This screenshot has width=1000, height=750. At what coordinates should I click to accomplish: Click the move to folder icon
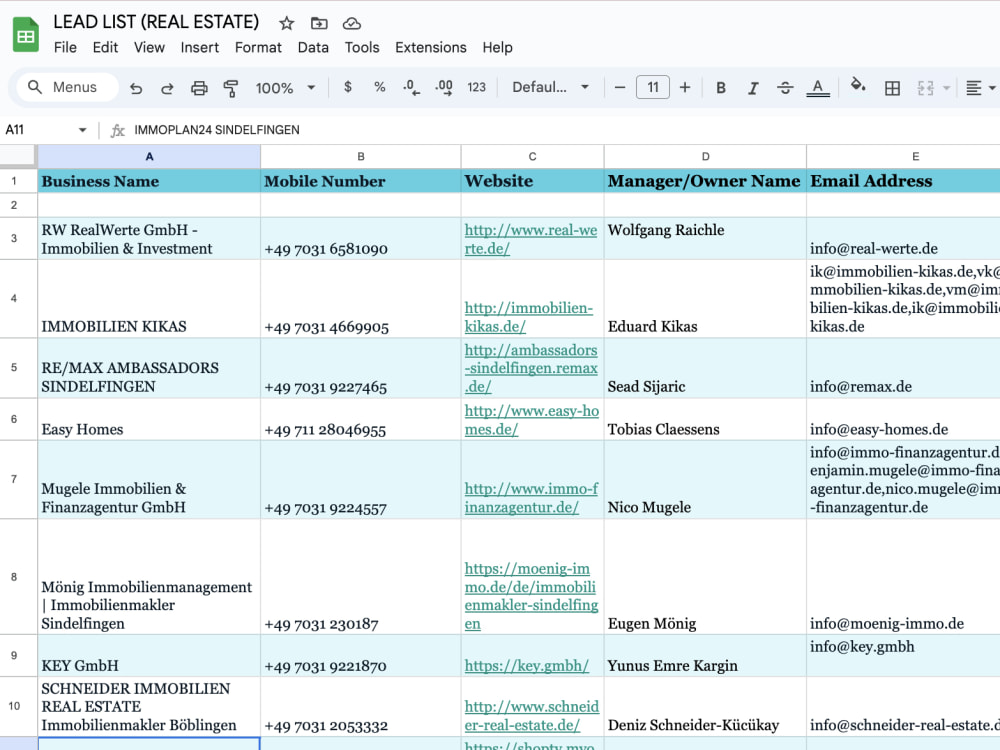click(x=319, y=24)
